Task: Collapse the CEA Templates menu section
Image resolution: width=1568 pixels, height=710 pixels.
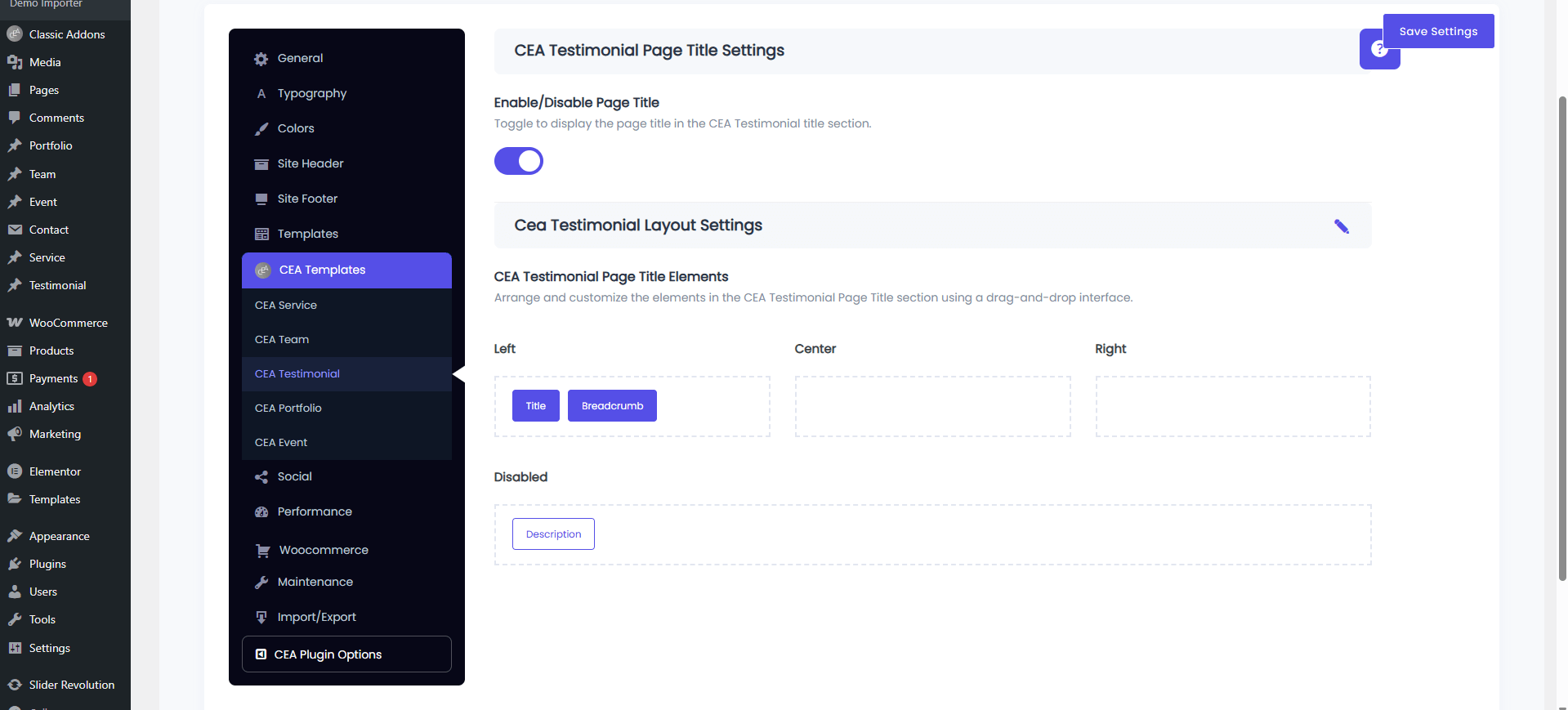Action: [x=346, y=270]
